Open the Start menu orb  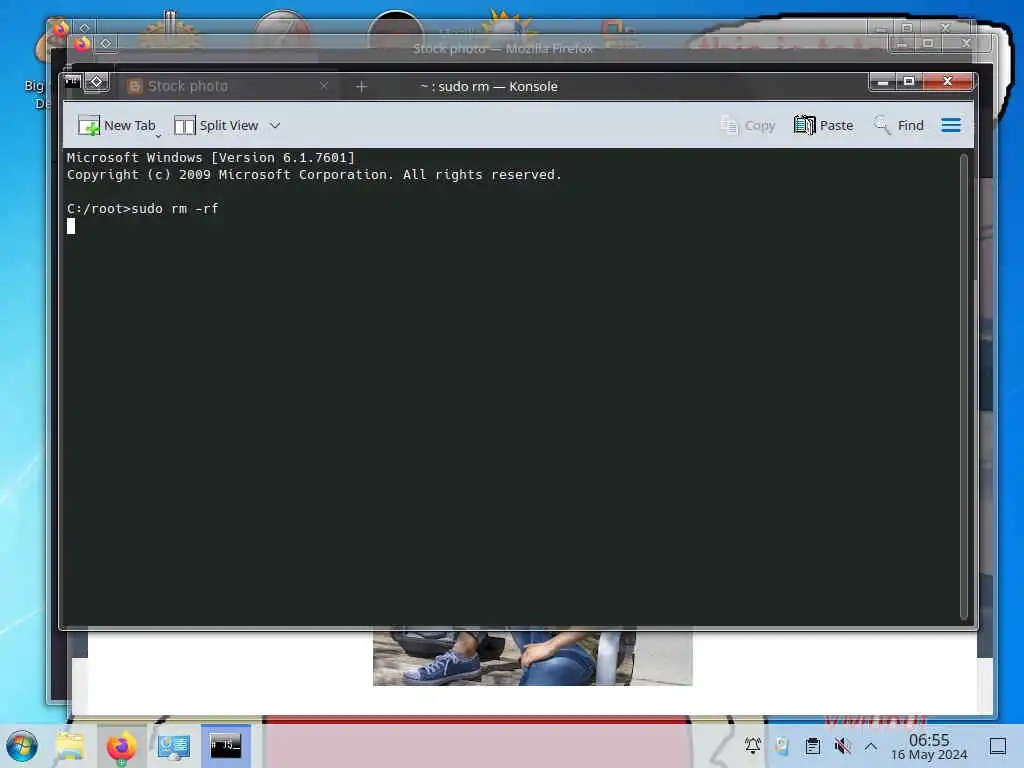tap(22, 746)
